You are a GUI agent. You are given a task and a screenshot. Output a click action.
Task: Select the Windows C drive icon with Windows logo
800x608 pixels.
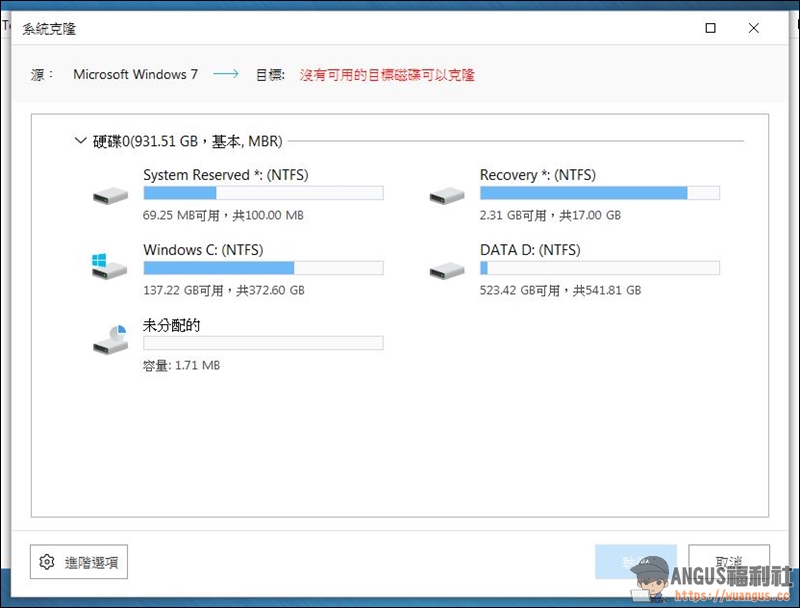click(x=109, y=266)
